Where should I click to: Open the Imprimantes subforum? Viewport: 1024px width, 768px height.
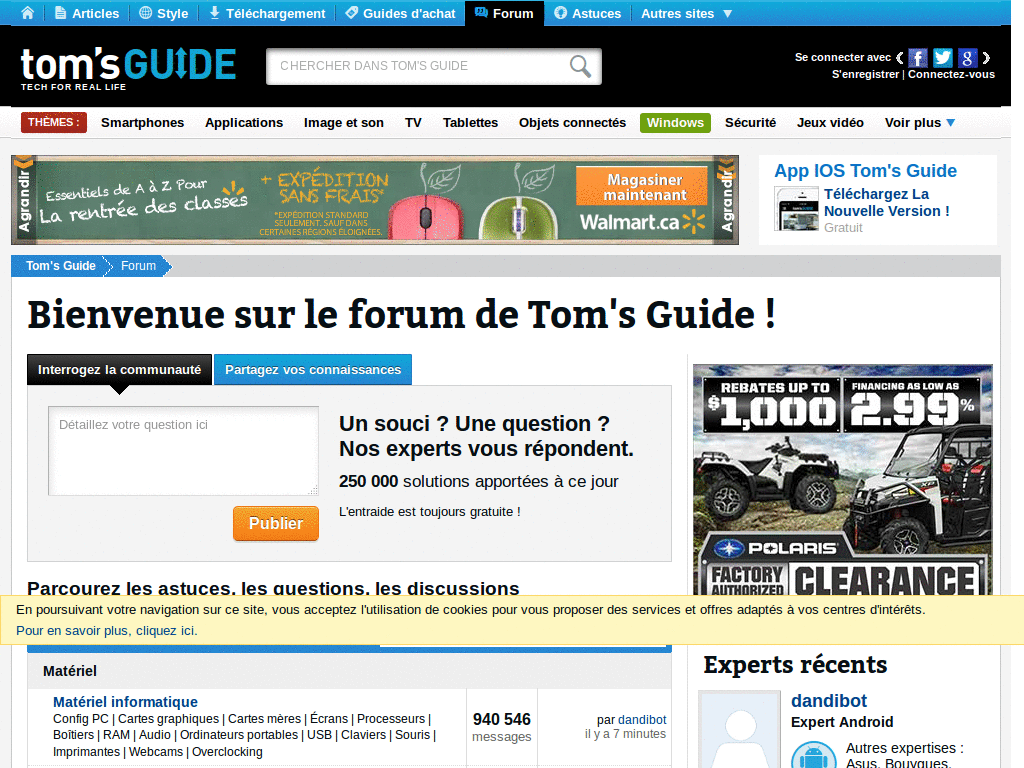(88, 752)
